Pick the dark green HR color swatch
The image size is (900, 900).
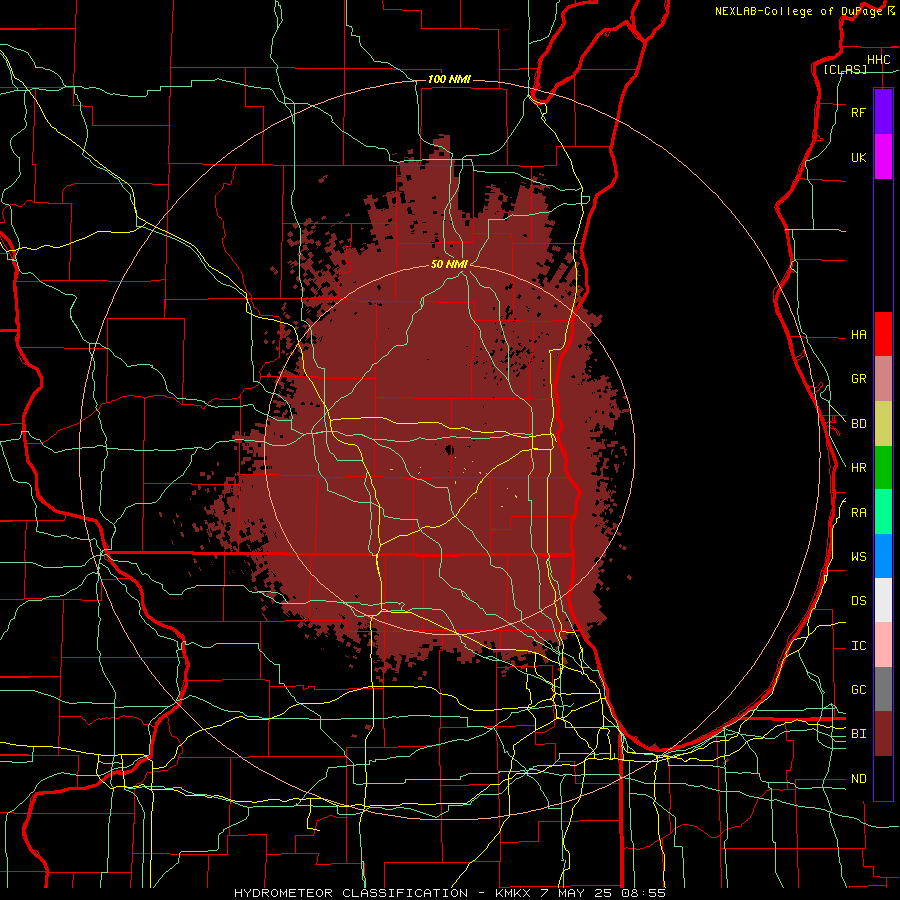(x=883, y=468)
